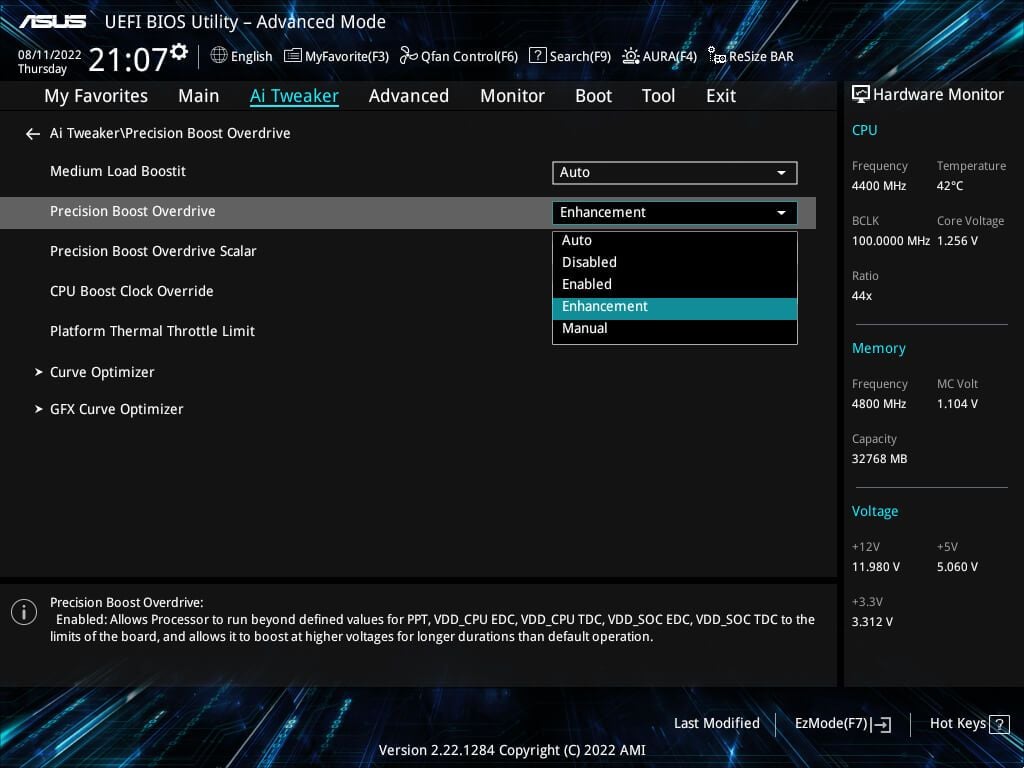Open the My Favorites tab
Image resolution: width=1024 pixels, height=768 pixels.
(x=96, y=96)
